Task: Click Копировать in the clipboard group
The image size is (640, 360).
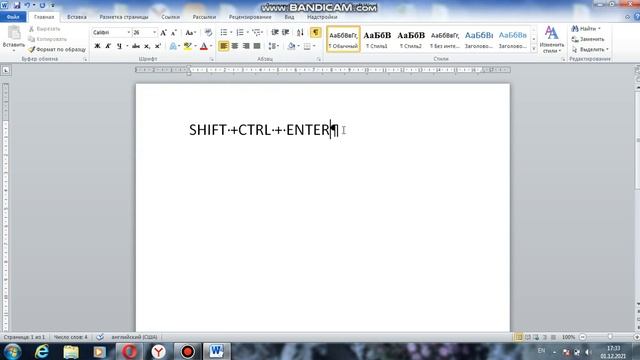Action: pyautogui.click(x=47, y=39)
